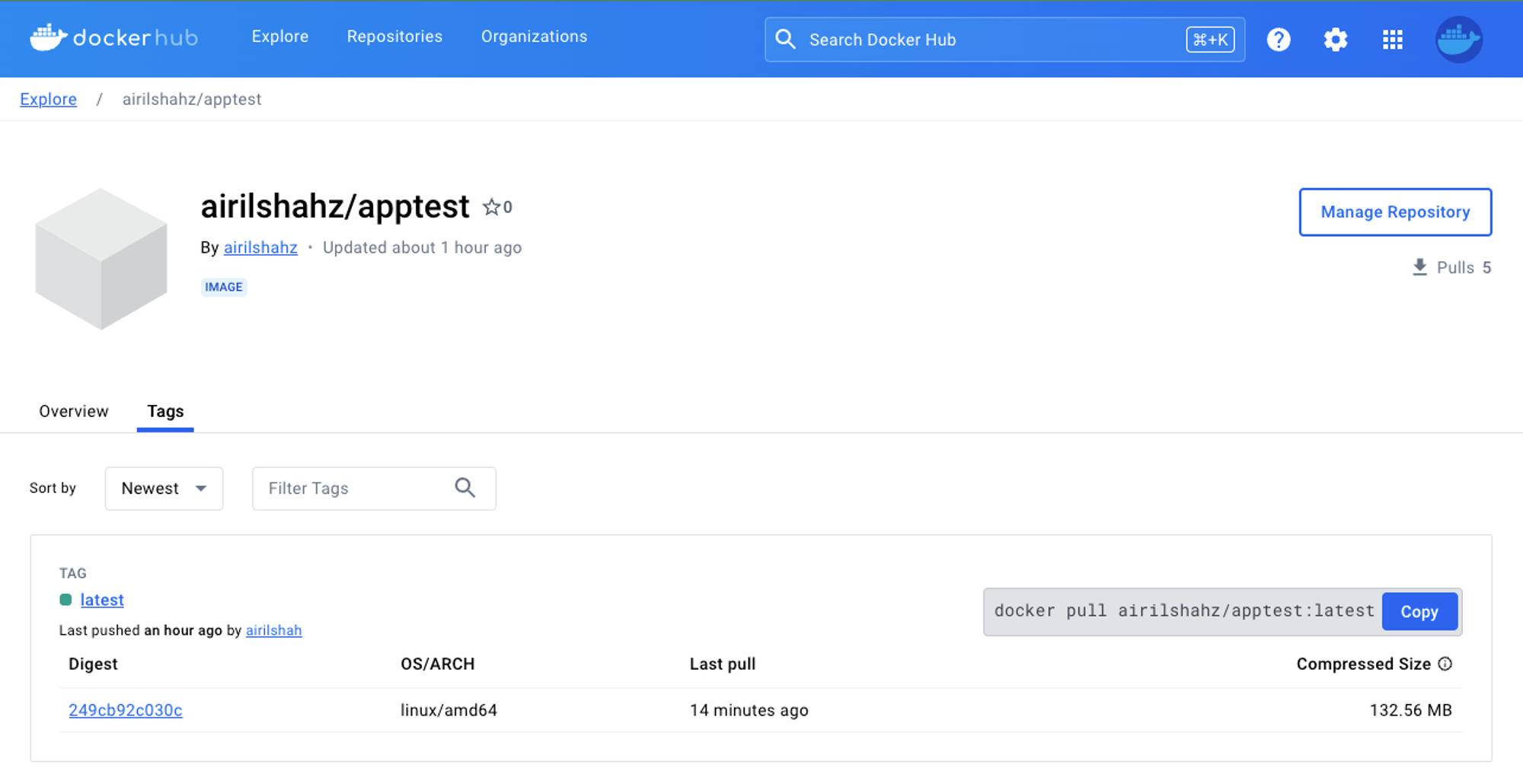Click the Updated about 1 hour ago text
The image size is (1523, 784).
(422, 247)
